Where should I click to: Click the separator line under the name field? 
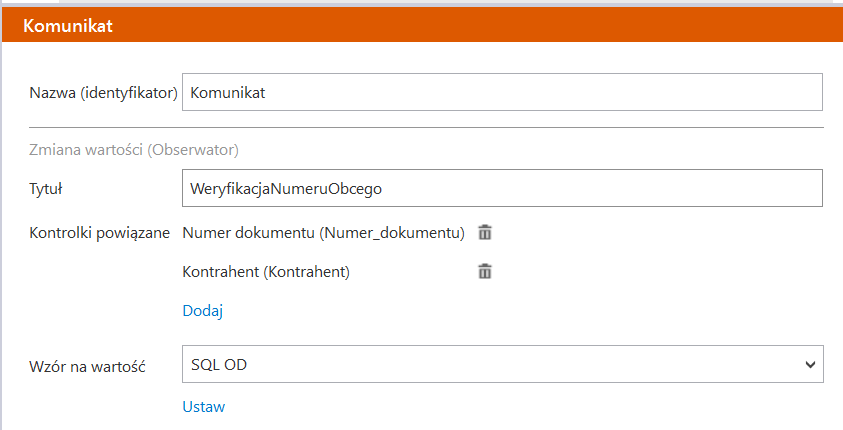pos(426,128)
